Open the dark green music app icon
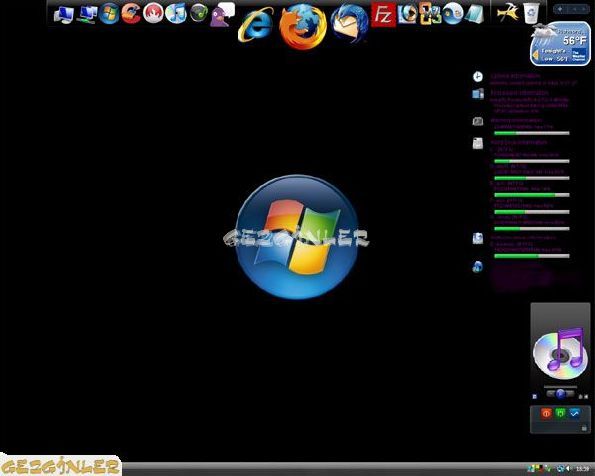Screen dimensions: 595x476 (x=198, y=13)
